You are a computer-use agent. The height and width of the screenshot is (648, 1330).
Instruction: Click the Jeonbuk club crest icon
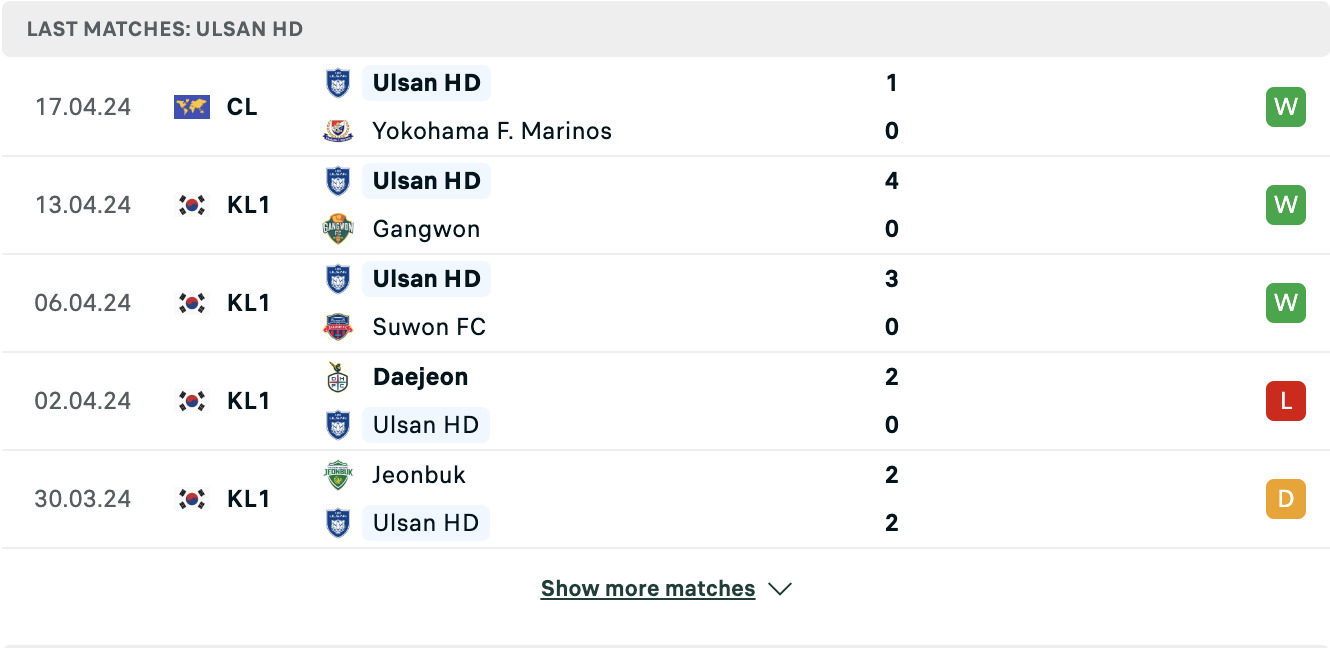tap(338, 475)
